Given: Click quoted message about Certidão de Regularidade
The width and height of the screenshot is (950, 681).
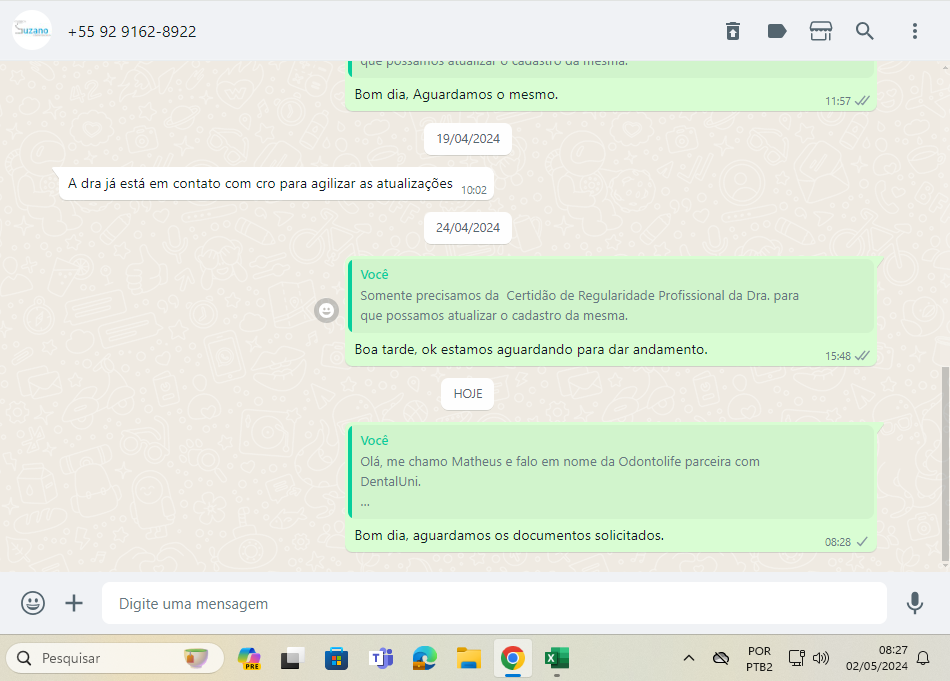Looking at the screenshot, I should [x=610, y=296].
